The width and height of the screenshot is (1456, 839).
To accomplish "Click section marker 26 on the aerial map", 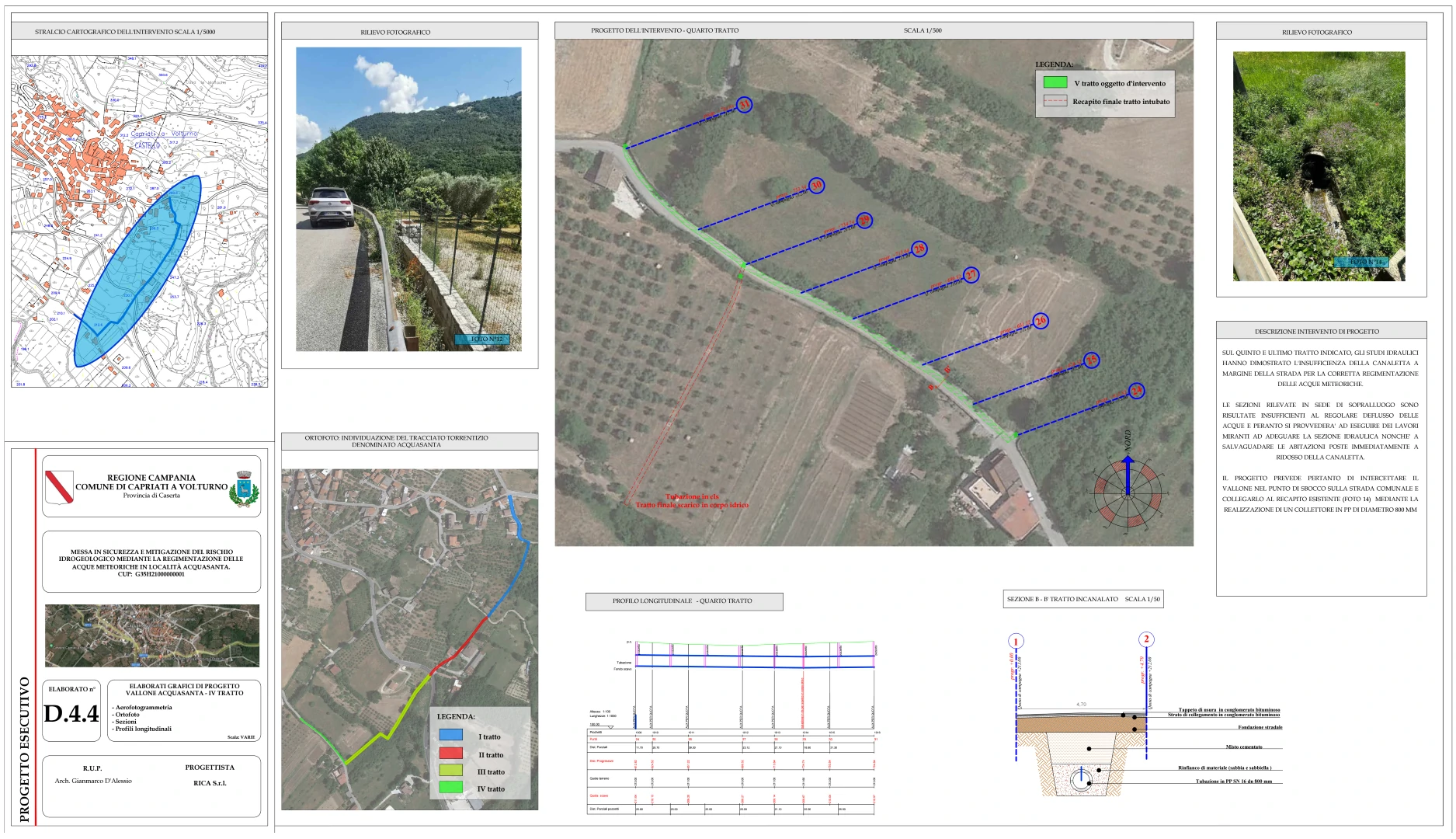I will pos(1040,321).
